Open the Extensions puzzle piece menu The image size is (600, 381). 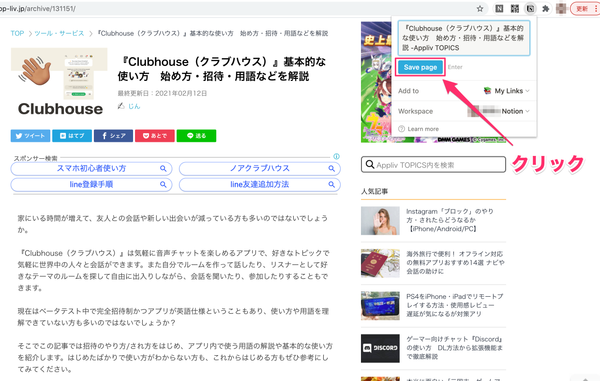click(x=546, y=8)
